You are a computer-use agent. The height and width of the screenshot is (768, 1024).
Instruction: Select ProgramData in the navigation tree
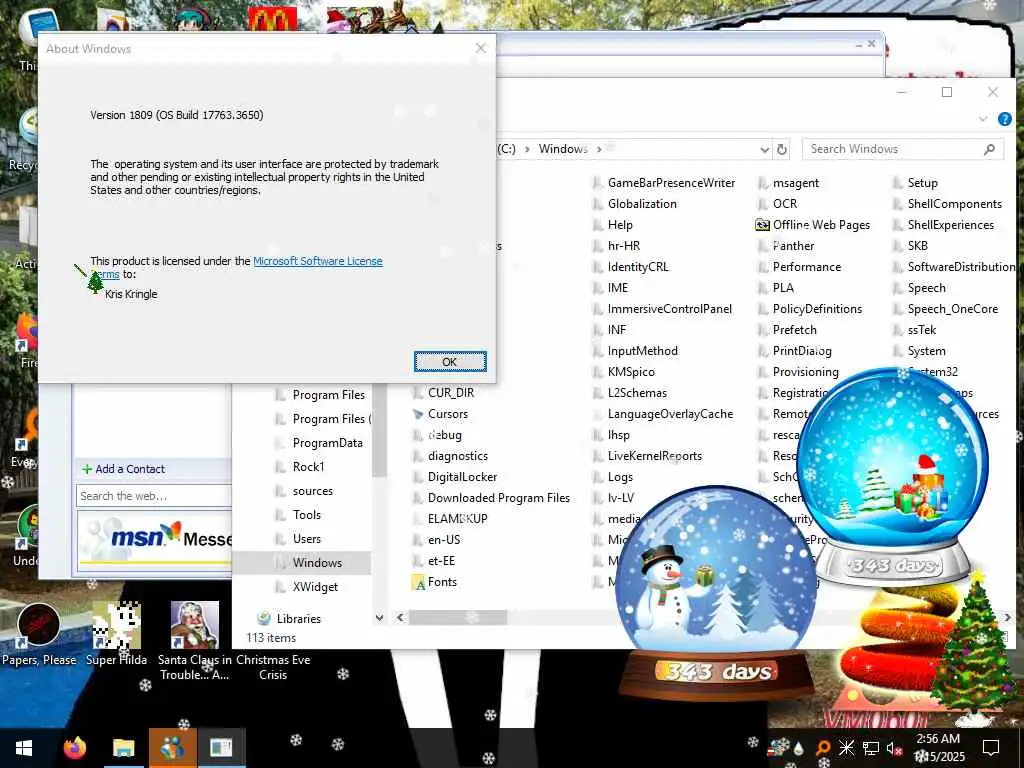327,443
